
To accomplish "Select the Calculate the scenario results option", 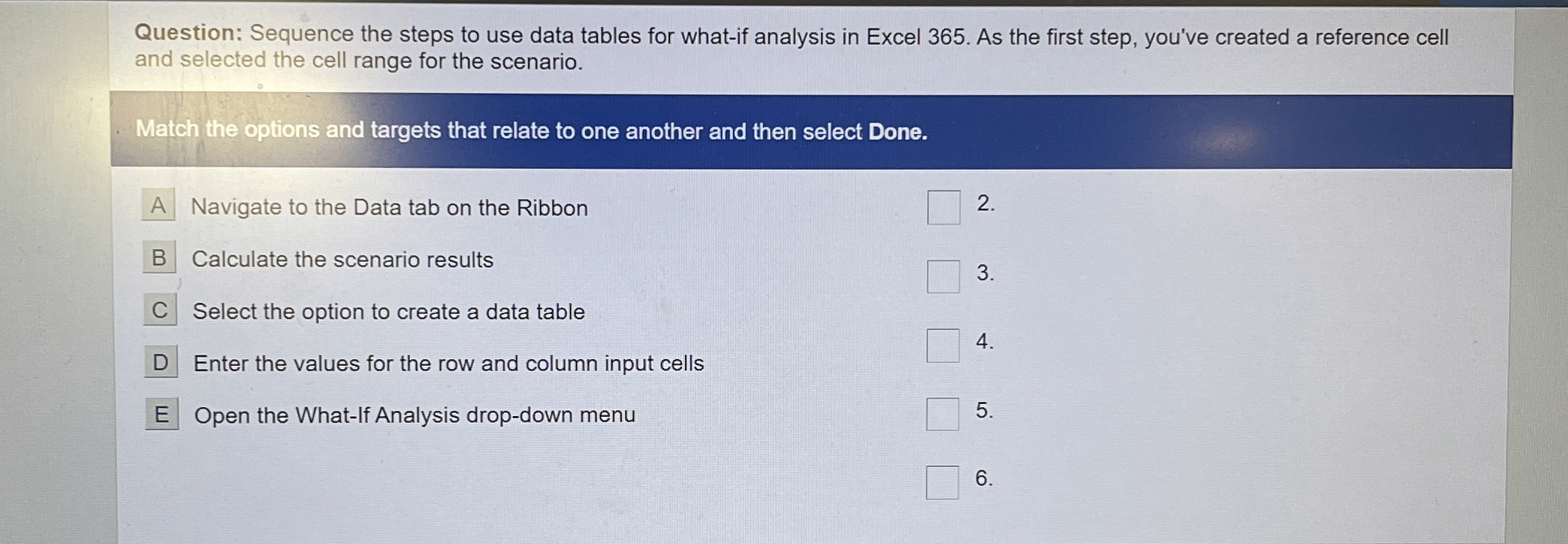I will pyautogui.click(x=342, y=260).
